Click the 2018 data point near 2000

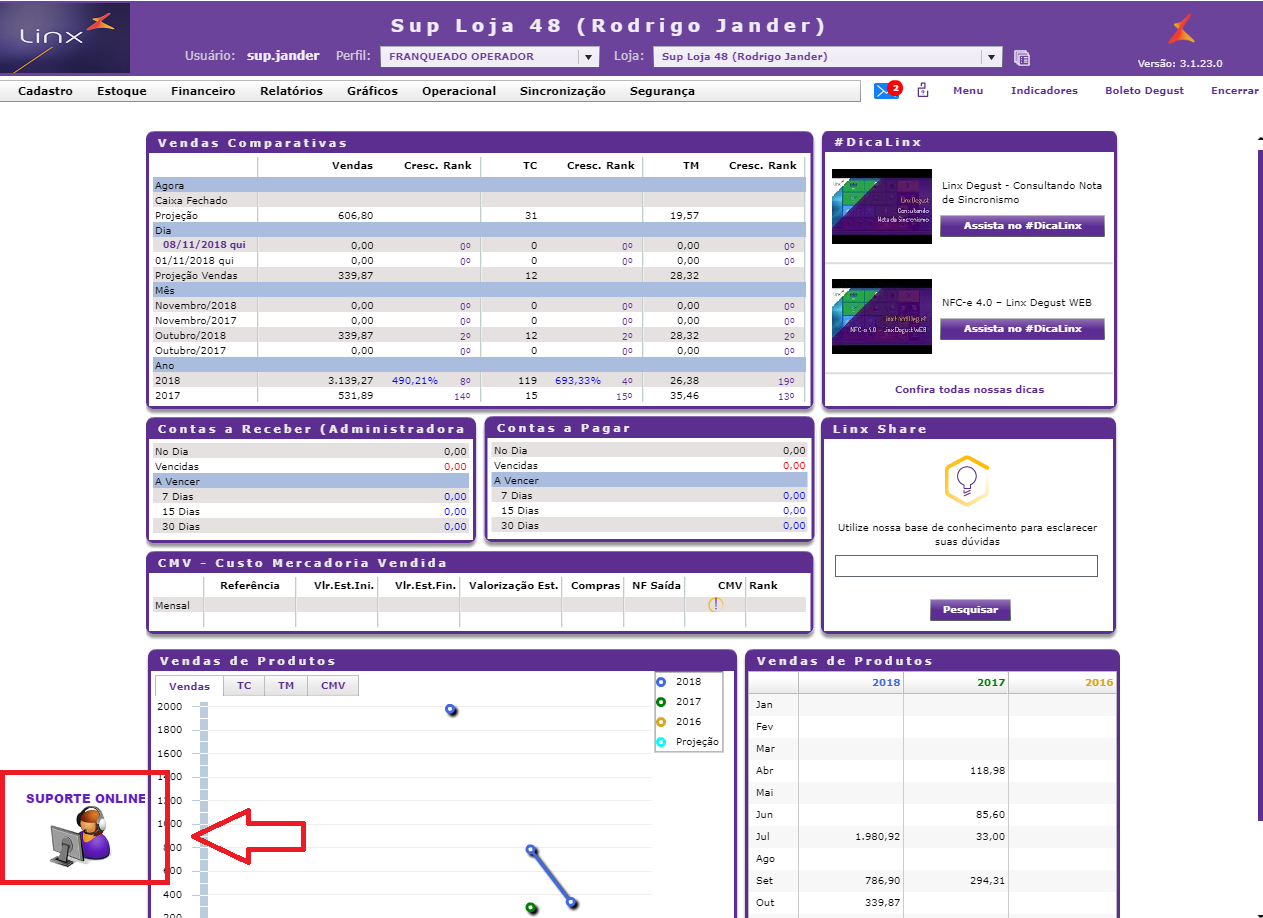point(451,710)
